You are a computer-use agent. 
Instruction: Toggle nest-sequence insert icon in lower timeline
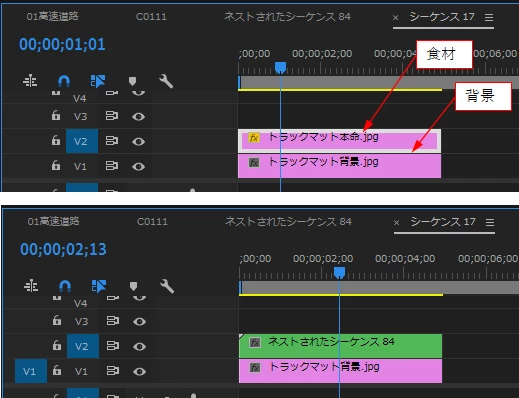(31, 286)
